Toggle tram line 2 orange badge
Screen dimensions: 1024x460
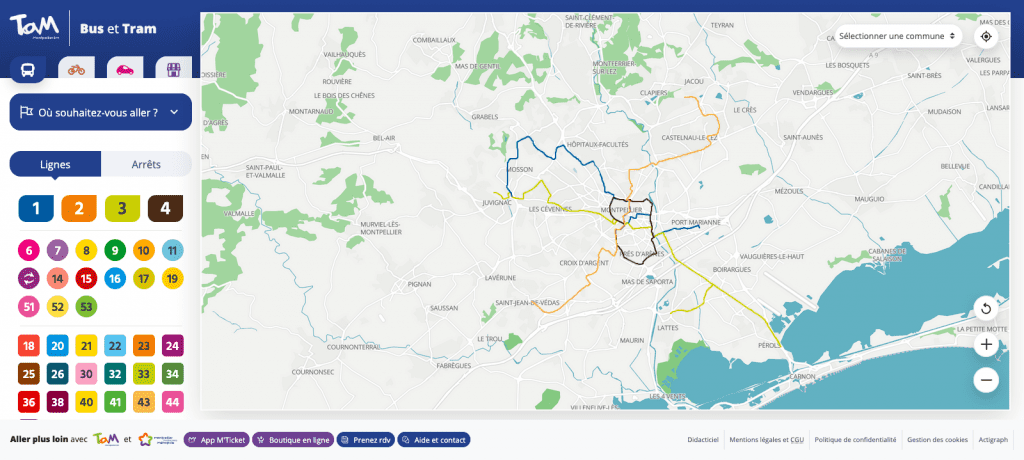click(79, 208)
